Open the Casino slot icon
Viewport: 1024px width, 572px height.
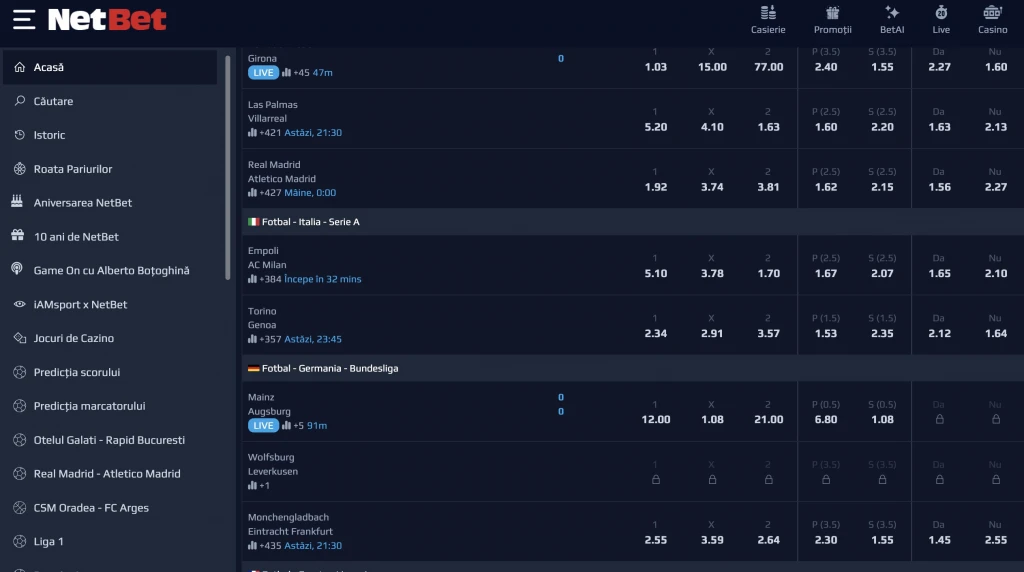tap(992, 13)
